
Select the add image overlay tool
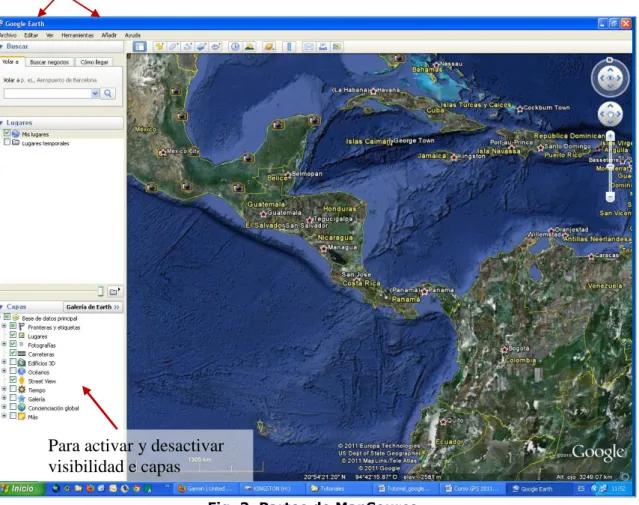pyautogui.click(x=202, y=46)
